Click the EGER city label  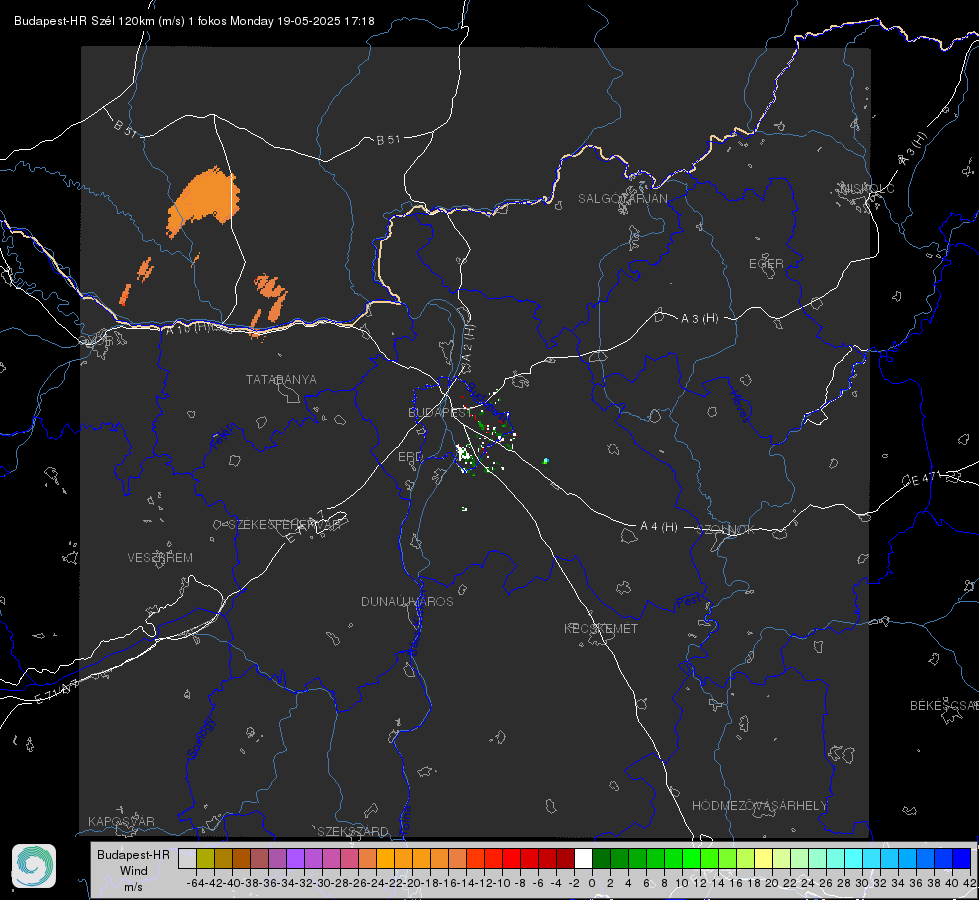[766, 264]
